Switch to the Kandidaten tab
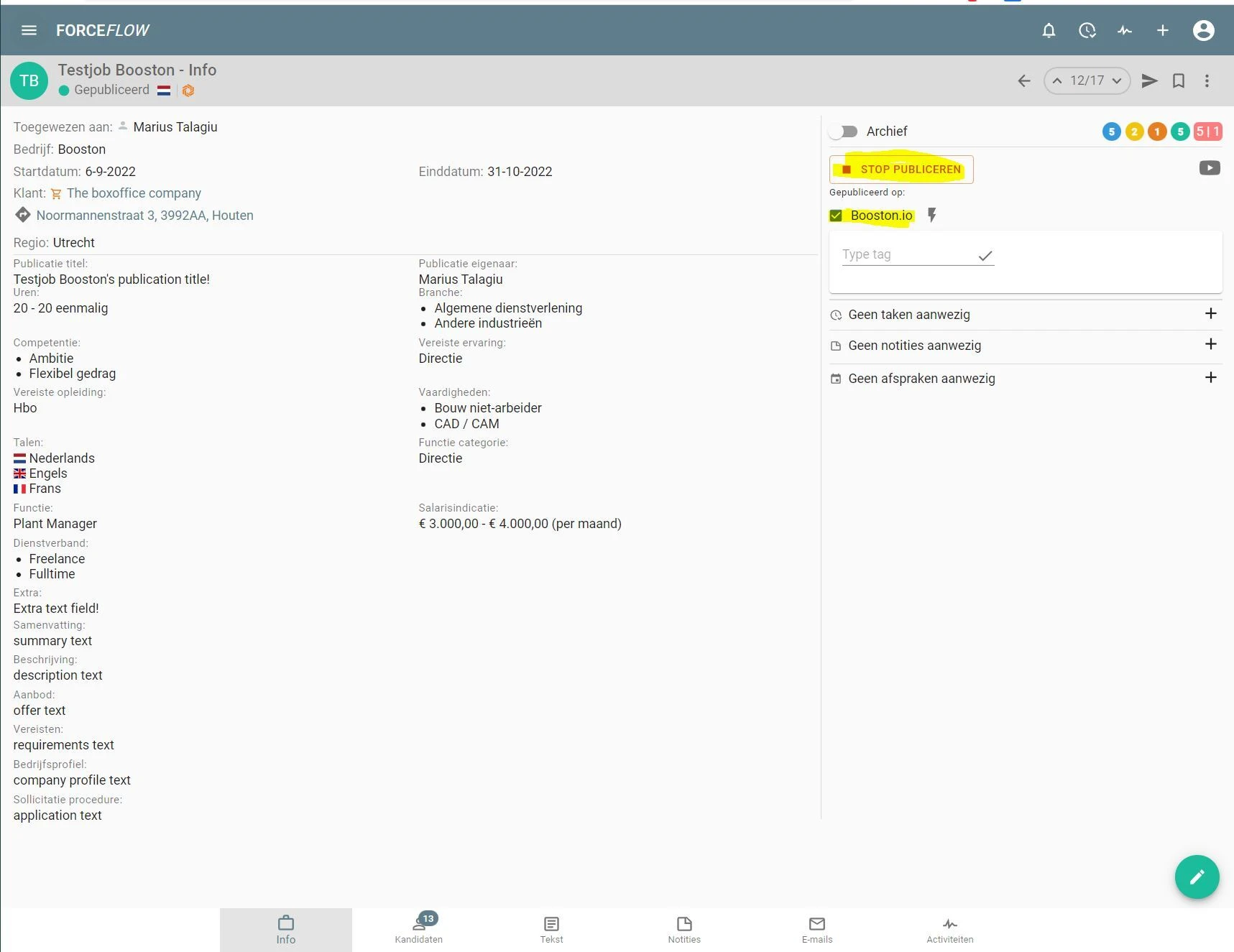The width and height of the screenshot is (1234, 952). (418, 929)
